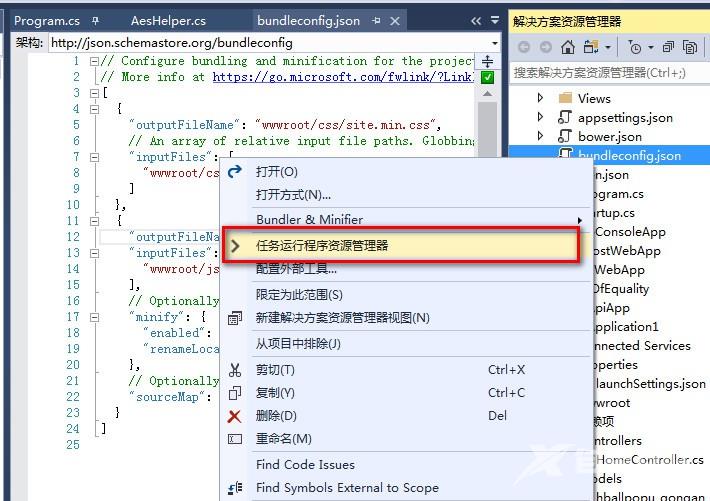Select bower.json in the tree

[x=609, y=137]
